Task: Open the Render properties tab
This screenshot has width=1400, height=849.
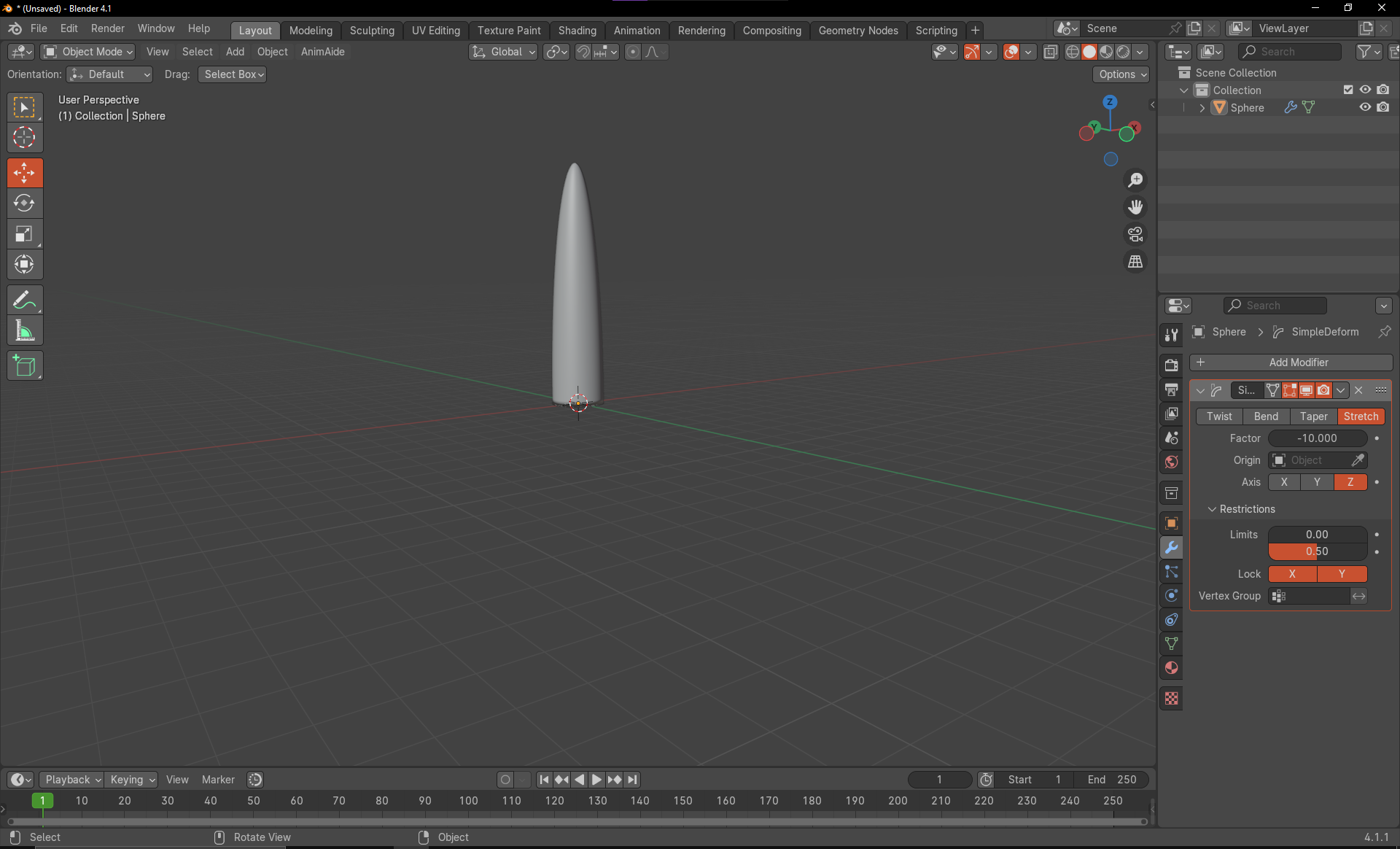Action: (x=1171, y=365)
